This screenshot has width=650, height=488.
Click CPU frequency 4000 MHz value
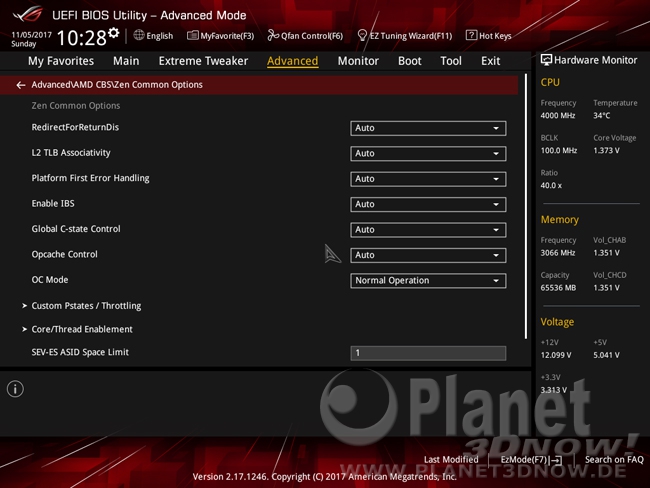[558, 116]
